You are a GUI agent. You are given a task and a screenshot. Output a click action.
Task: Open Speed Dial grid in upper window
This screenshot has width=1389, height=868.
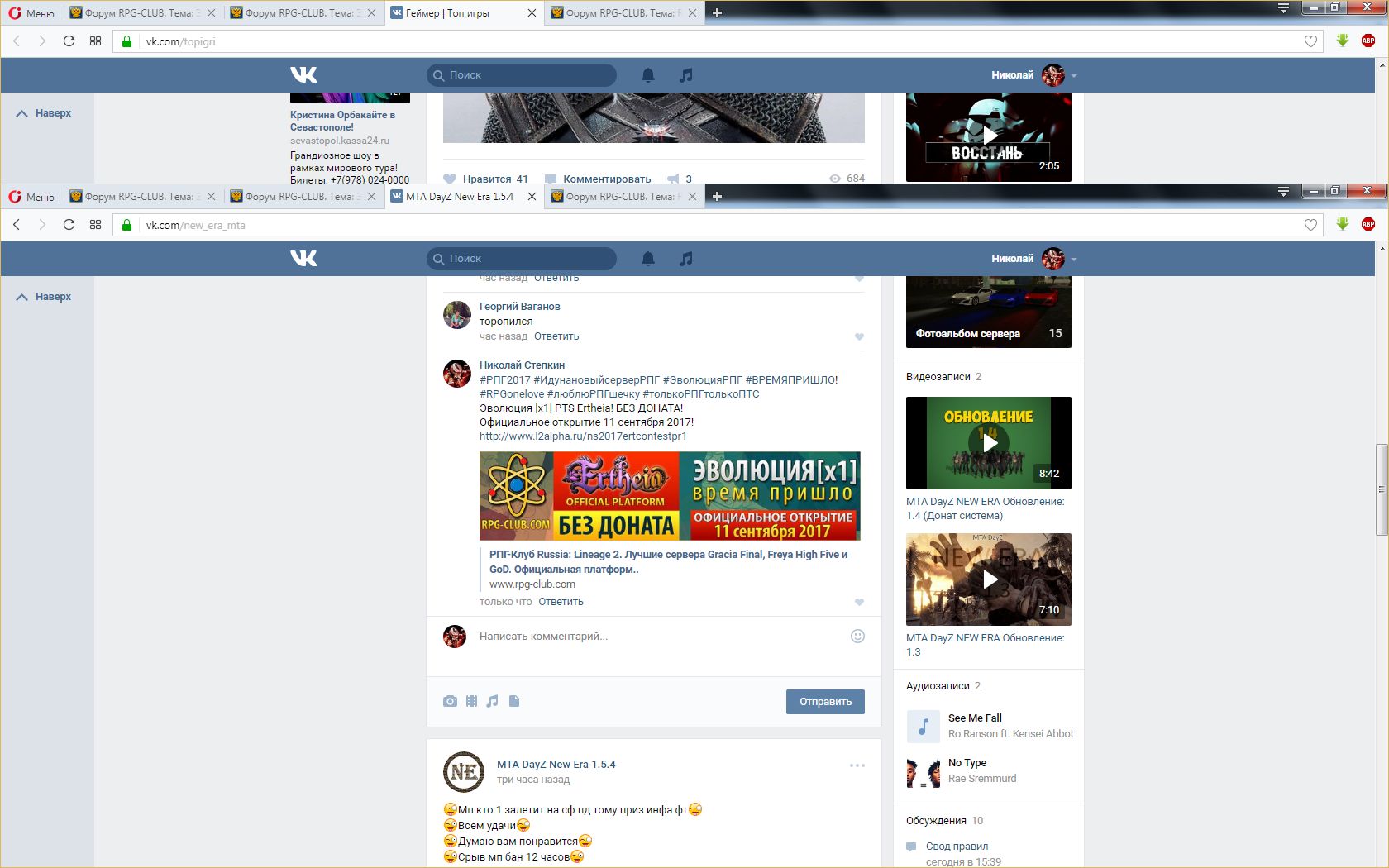[95, 41]
